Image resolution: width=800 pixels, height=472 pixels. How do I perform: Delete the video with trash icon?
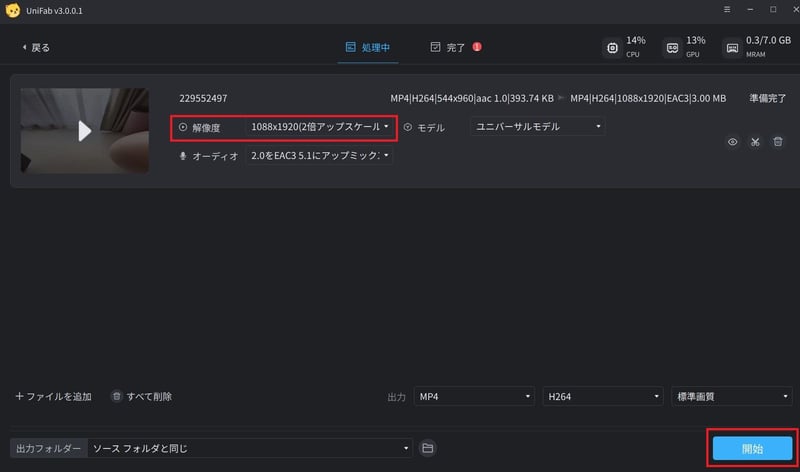click(x=777, y=142)
